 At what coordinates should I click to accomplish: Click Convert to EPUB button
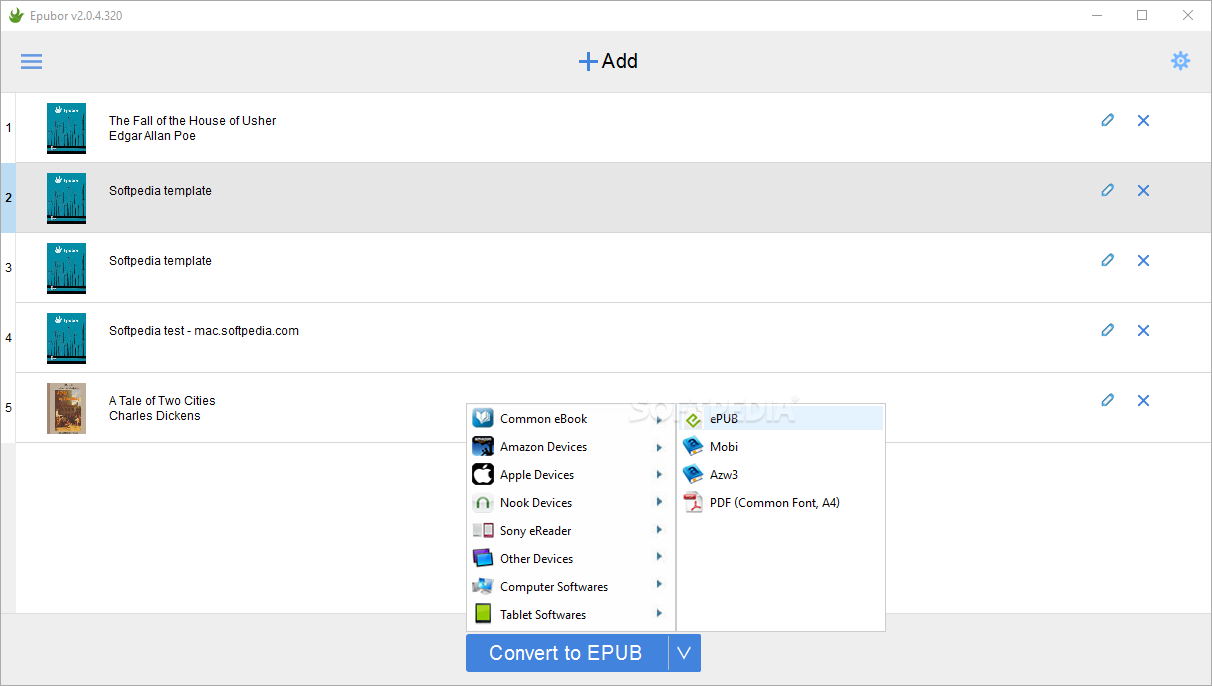click(x=566, y=653)
